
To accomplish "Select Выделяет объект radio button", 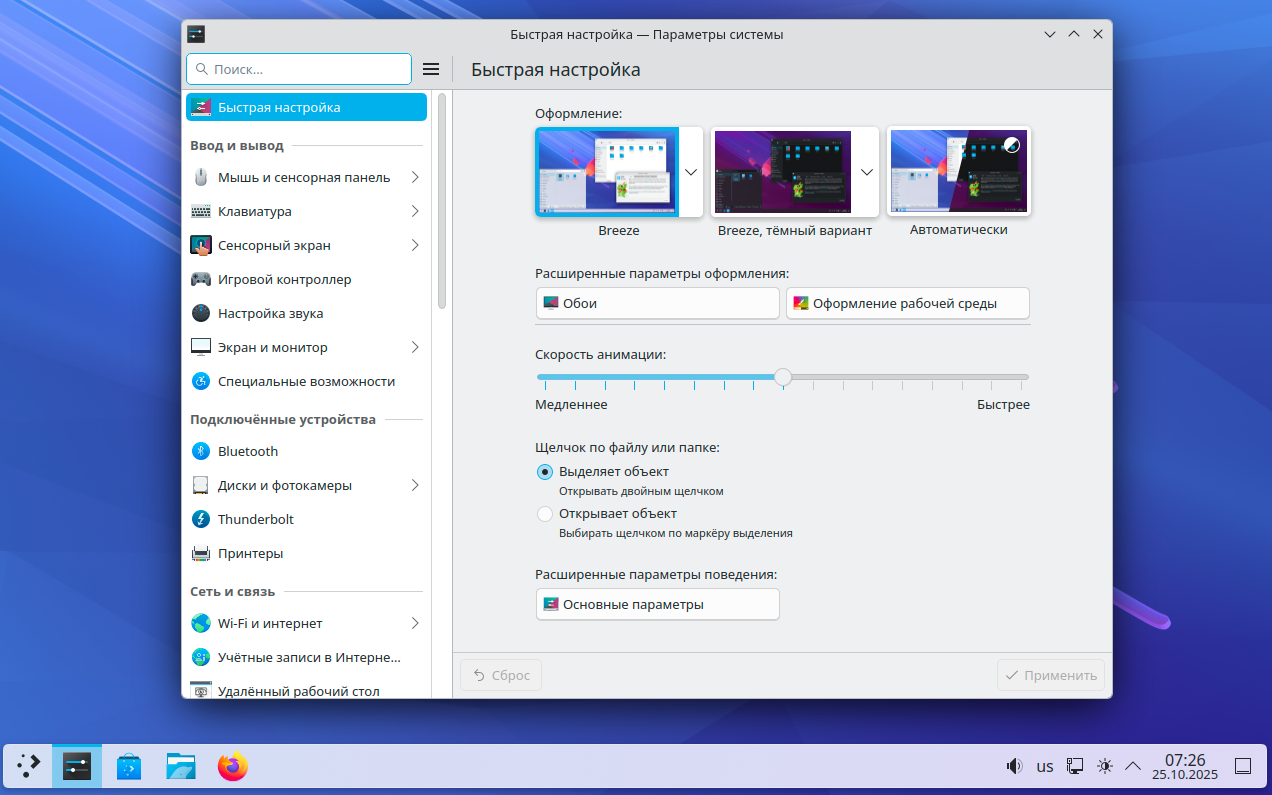I will [545, 472].
